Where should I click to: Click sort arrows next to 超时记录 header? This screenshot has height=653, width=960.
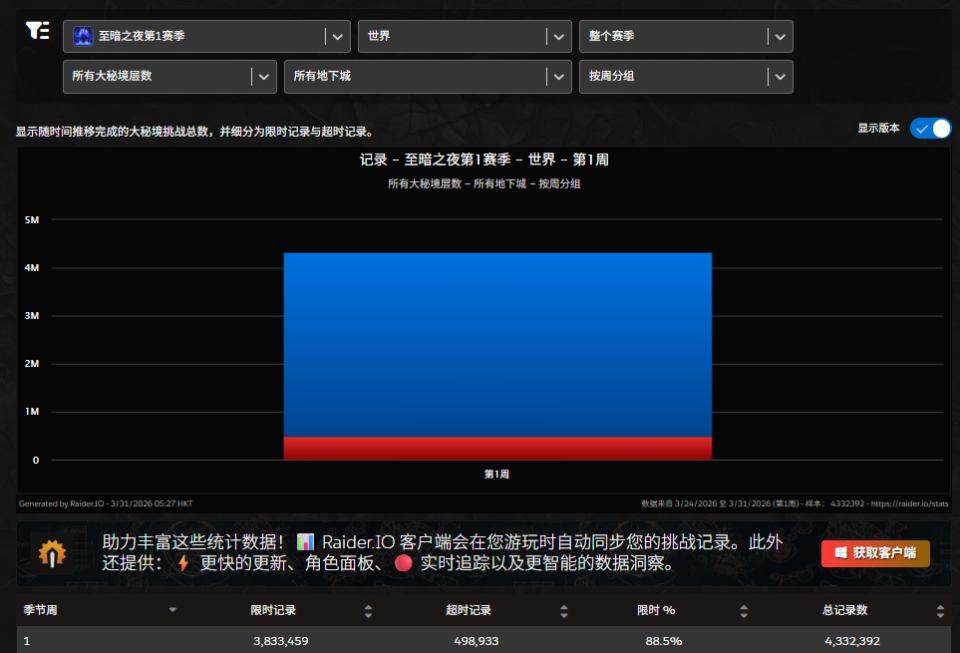point(565,610)
